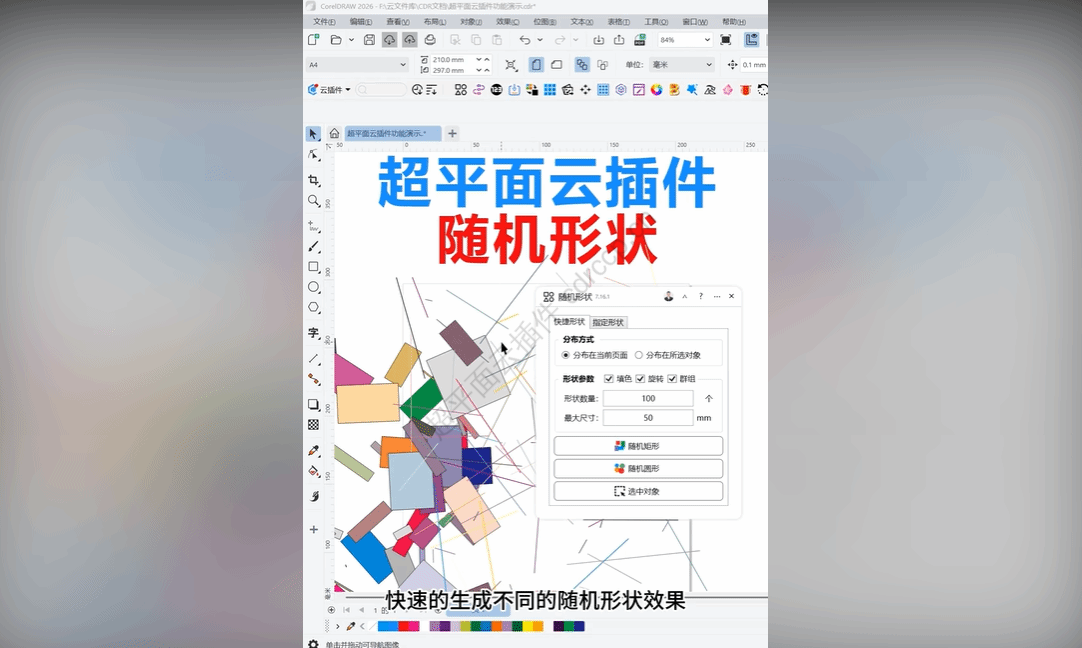Expand the Undo history dropdown arrow
The image size is (1082, 648).
[540, 40]
